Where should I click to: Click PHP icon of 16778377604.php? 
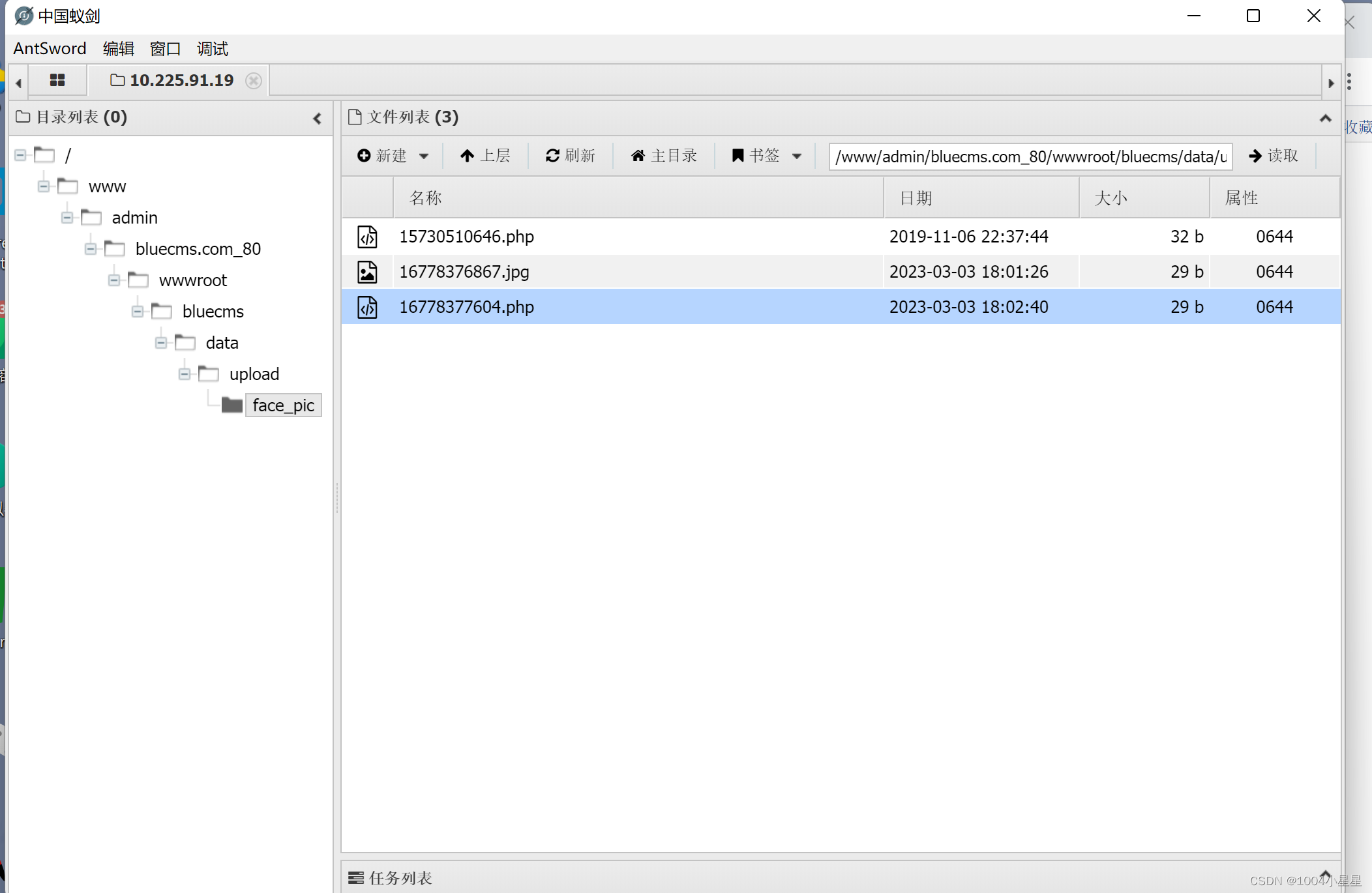[x=367, y=307]
